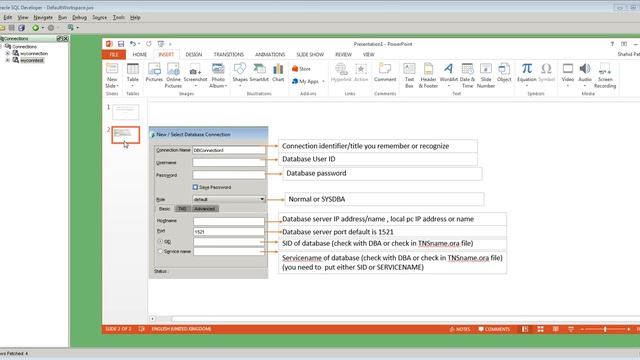Open the VIEW ribbon tab
640x360 pixels.
(x=369, y=54)
